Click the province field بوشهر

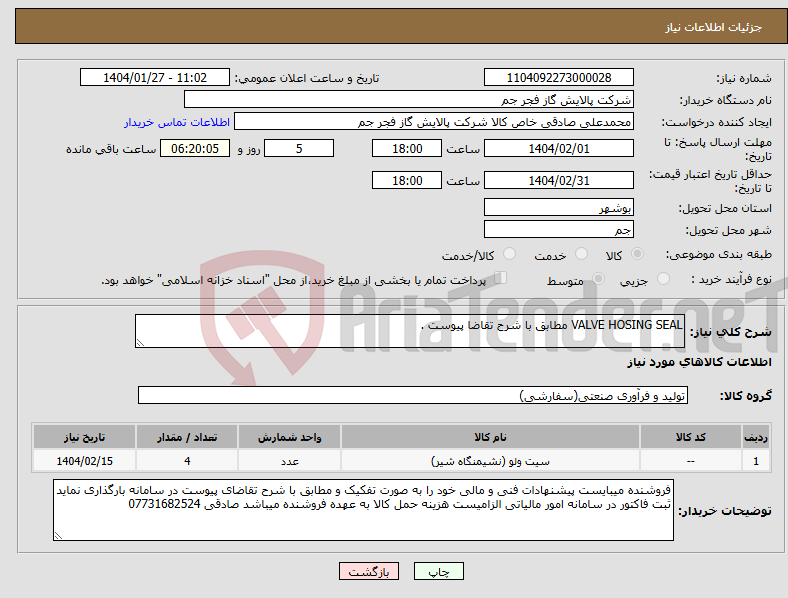pyautogui.click(x=558, y=208)
